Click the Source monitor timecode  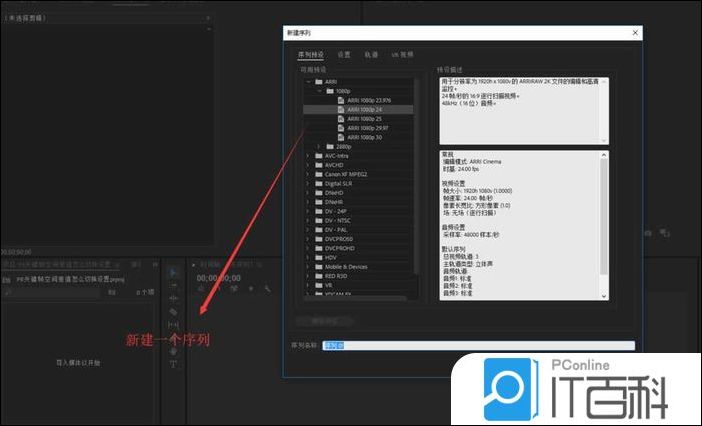16,252
